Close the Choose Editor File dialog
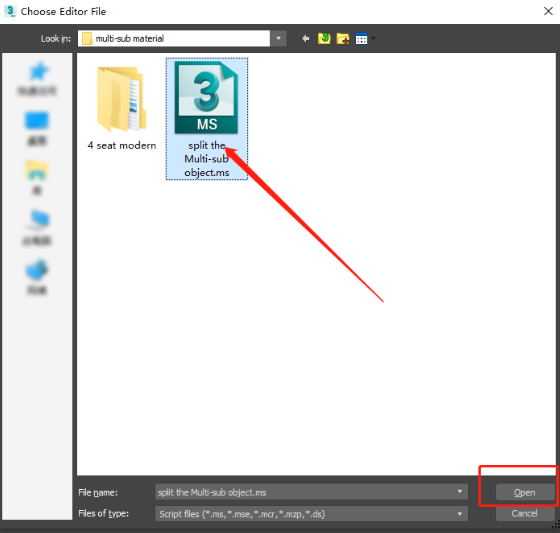Screen dimensions: 560x533 [x=549, y=11]
